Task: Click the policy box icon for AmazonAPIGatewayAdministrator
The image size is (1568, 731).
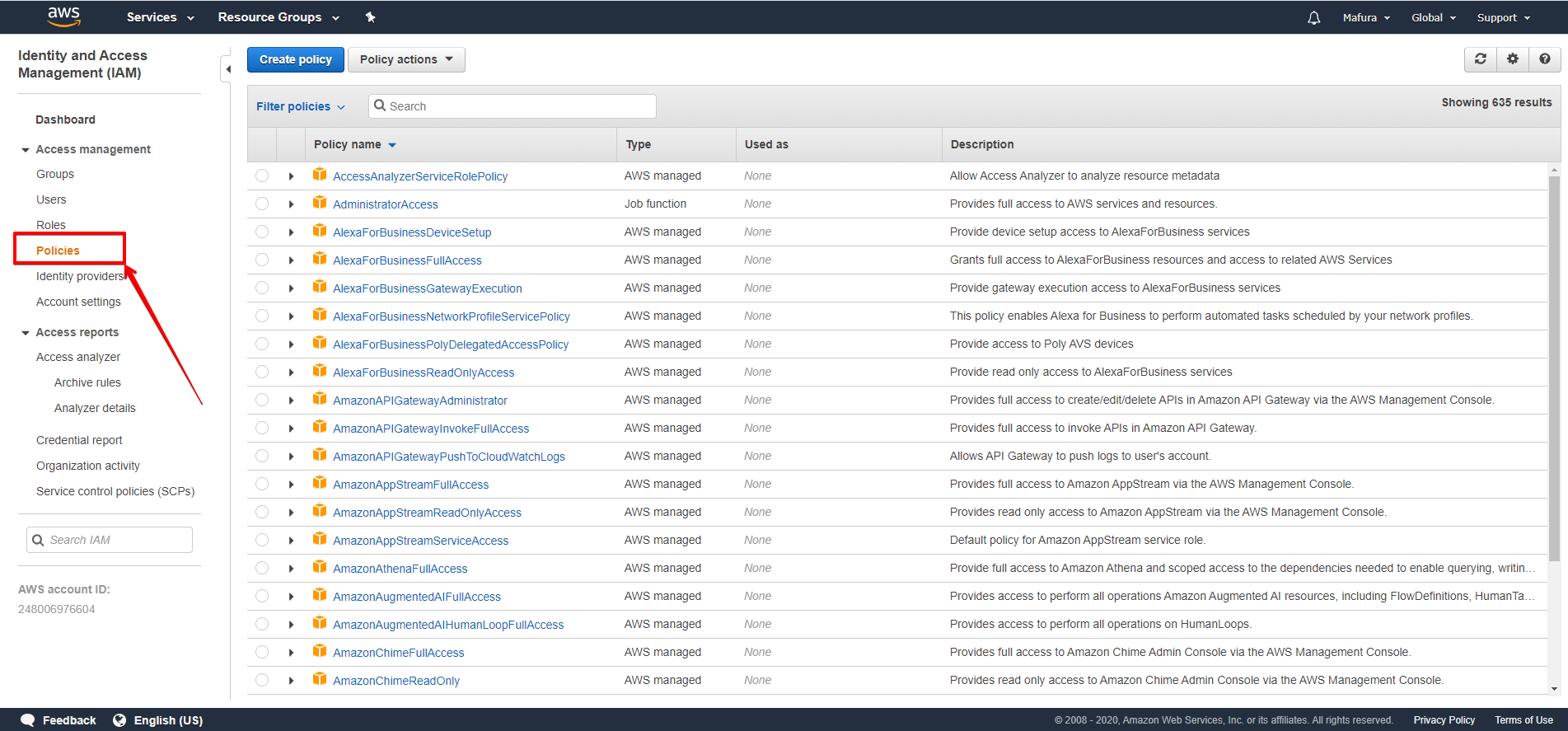Action: pos(320,399)
